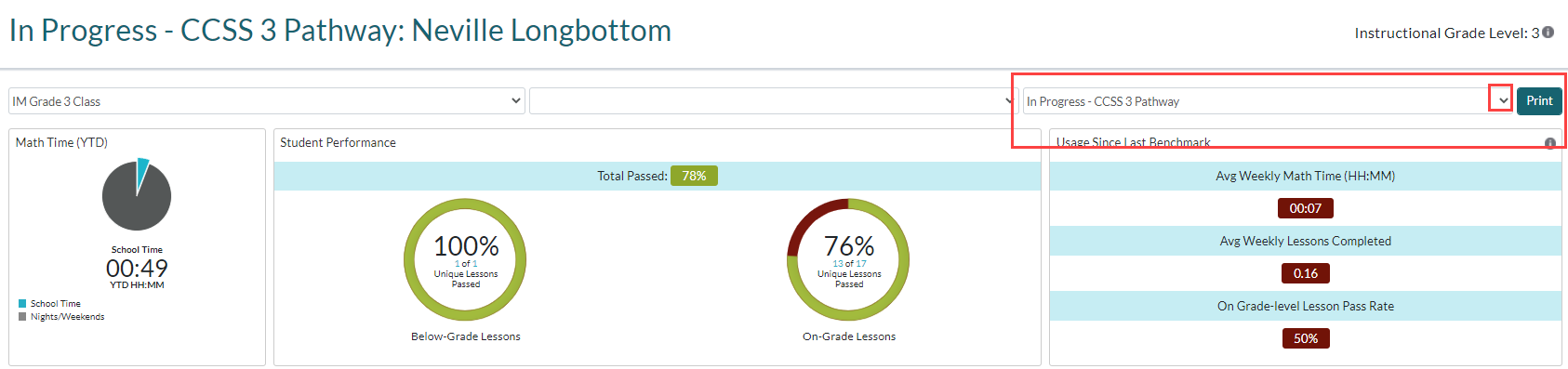Click the 50% on grade-level pass rate badge
Screen dimensions: 1568x369
pyautogui.click(x=1306, y=338)
